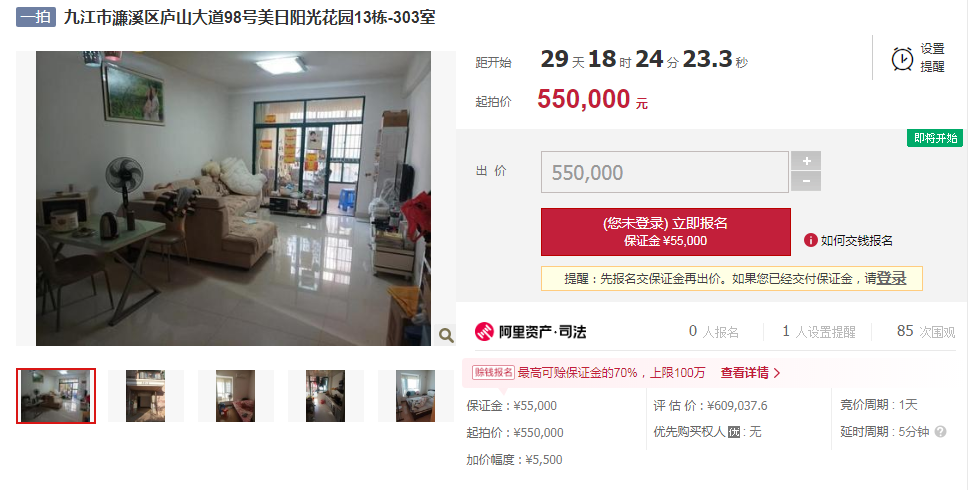Click the 立即报名 red signup button
Image resolution: width=968 pixels, height=490 pixels.
tap(666, 232)
